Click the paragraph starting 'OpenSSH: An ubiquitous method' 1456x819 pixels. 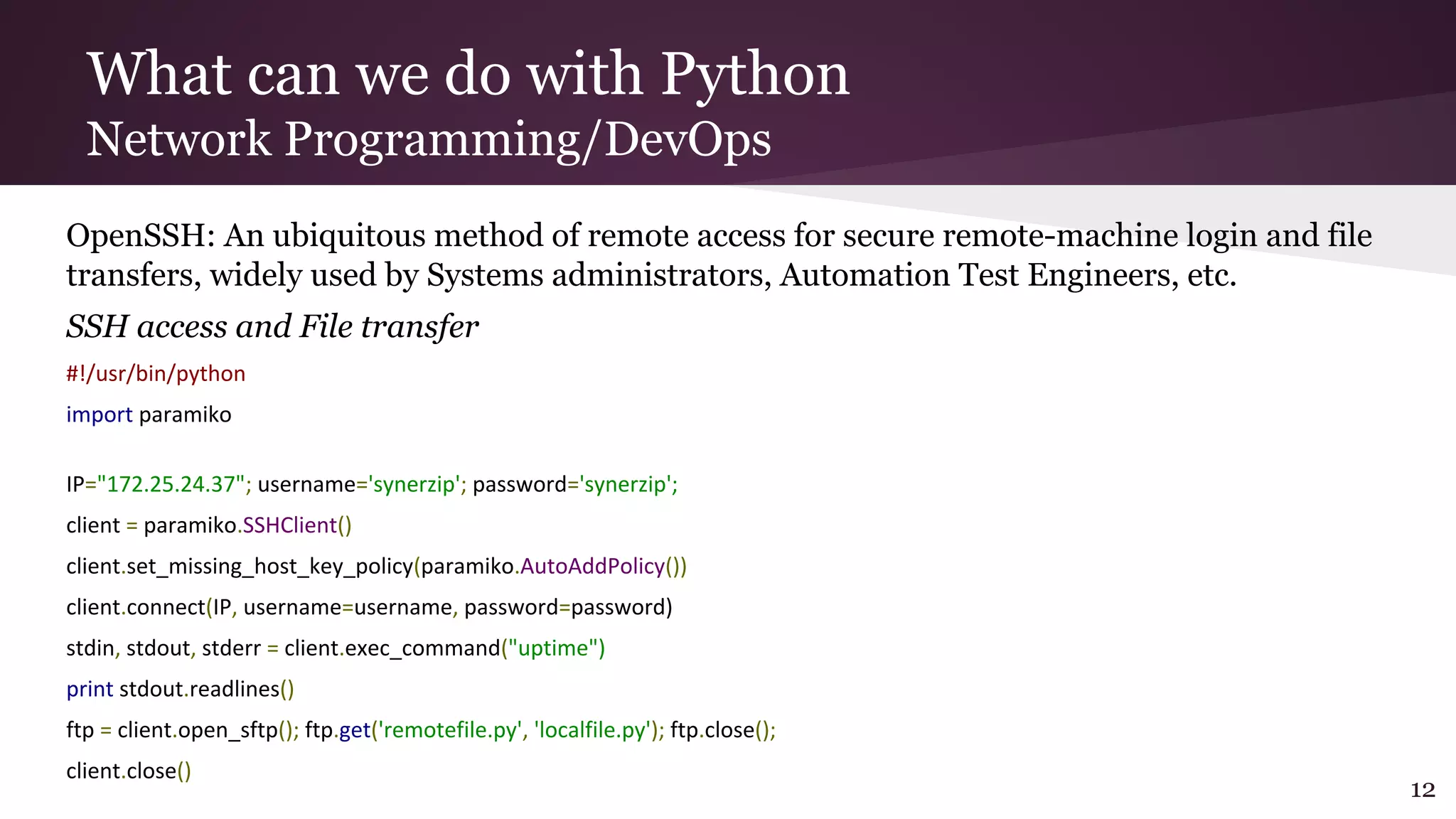[x=719, y=255]
